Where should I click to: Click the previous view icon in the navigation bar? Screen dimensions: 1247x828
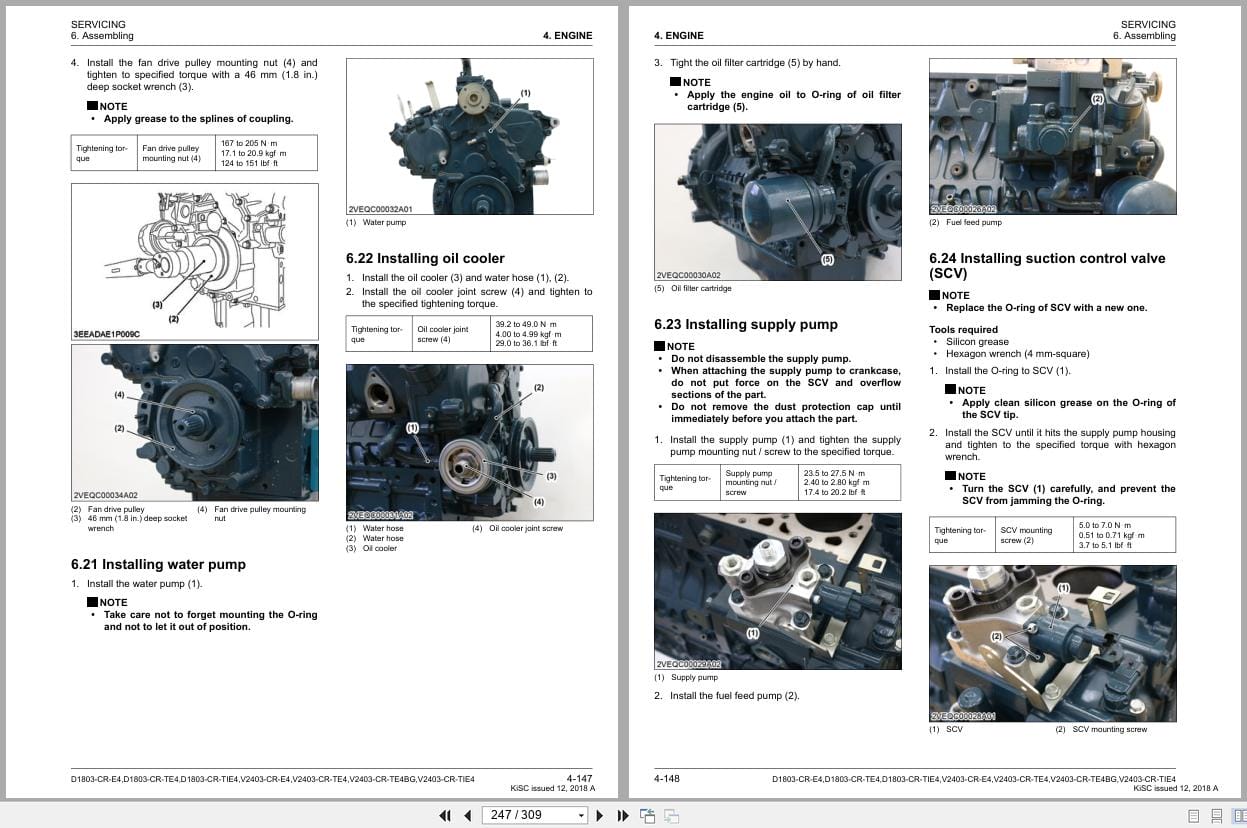pos(647,815)
